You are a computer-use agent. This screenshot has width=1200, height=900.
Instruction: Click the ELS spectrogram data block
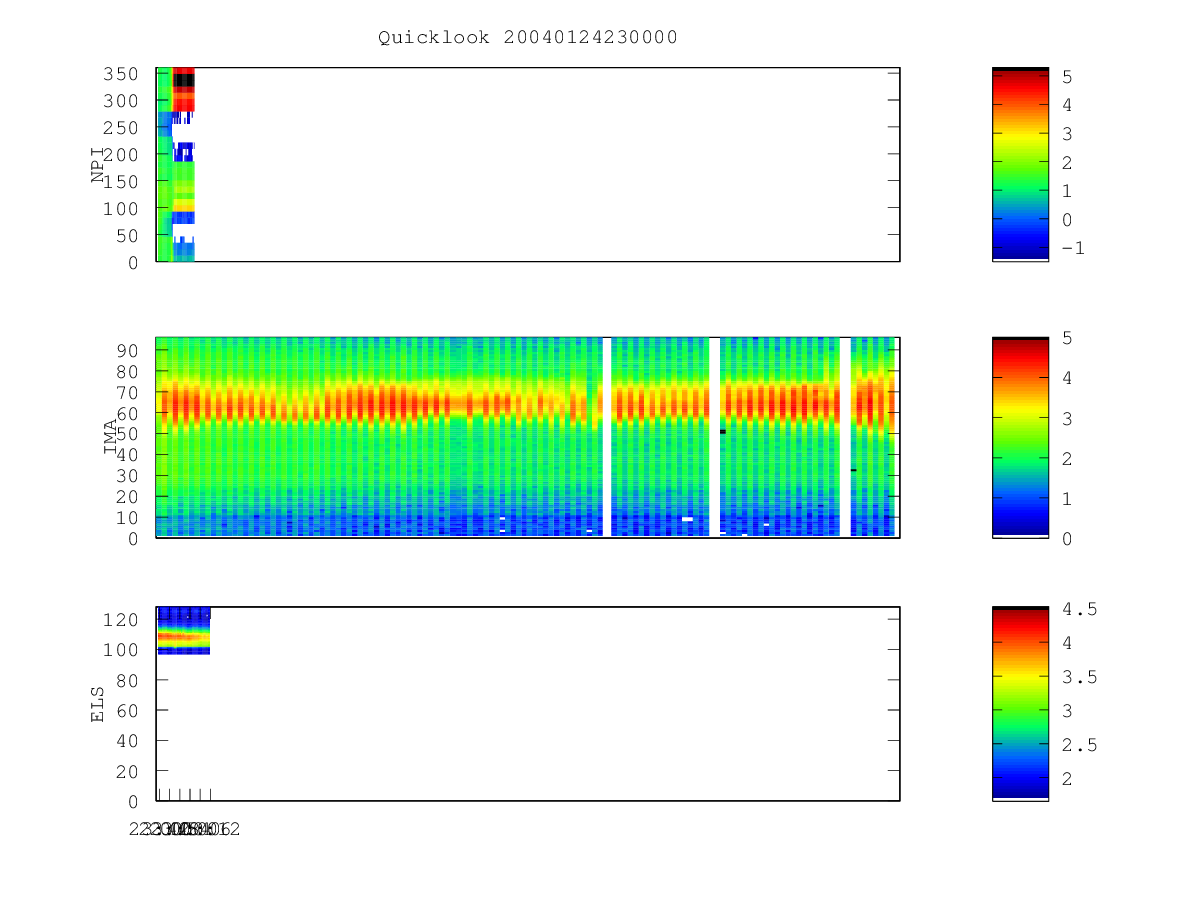point(183,631)
